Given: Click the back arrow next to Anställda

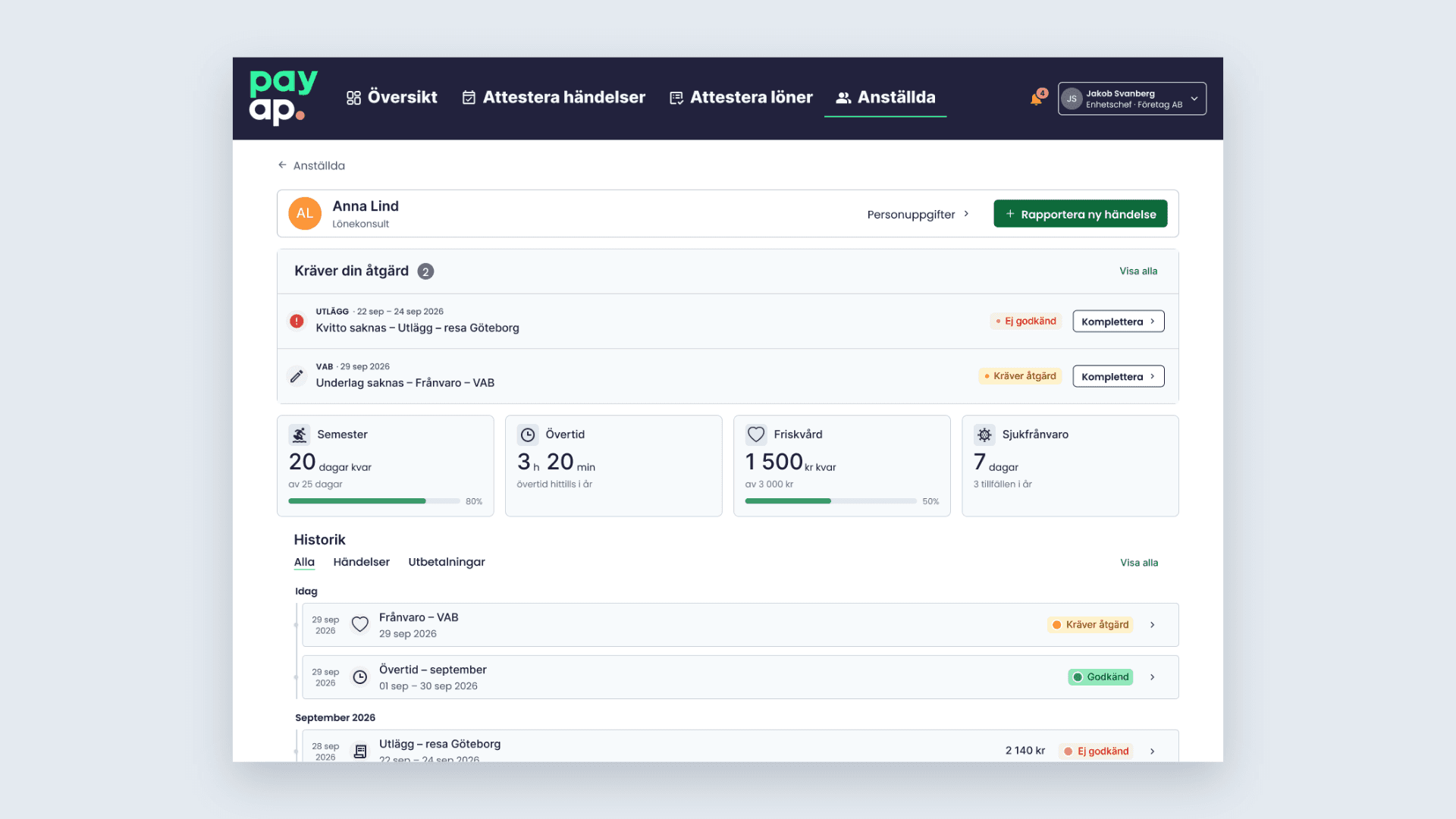Looking at the screenshot, I should coord(282,165).
